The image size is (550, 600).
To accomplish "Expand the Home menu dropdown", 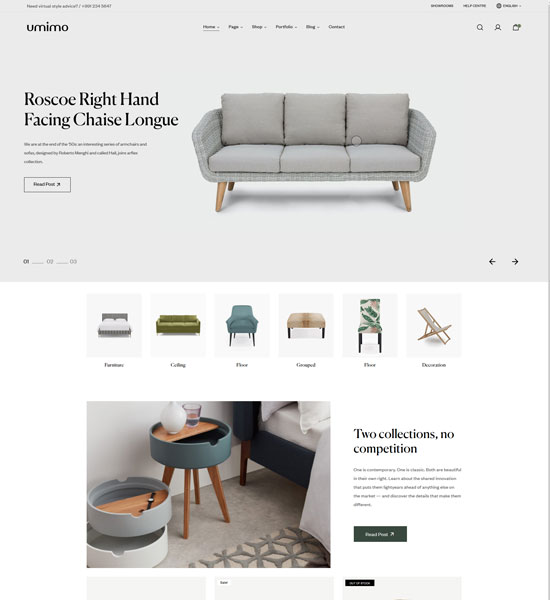I will coord(211,27).
